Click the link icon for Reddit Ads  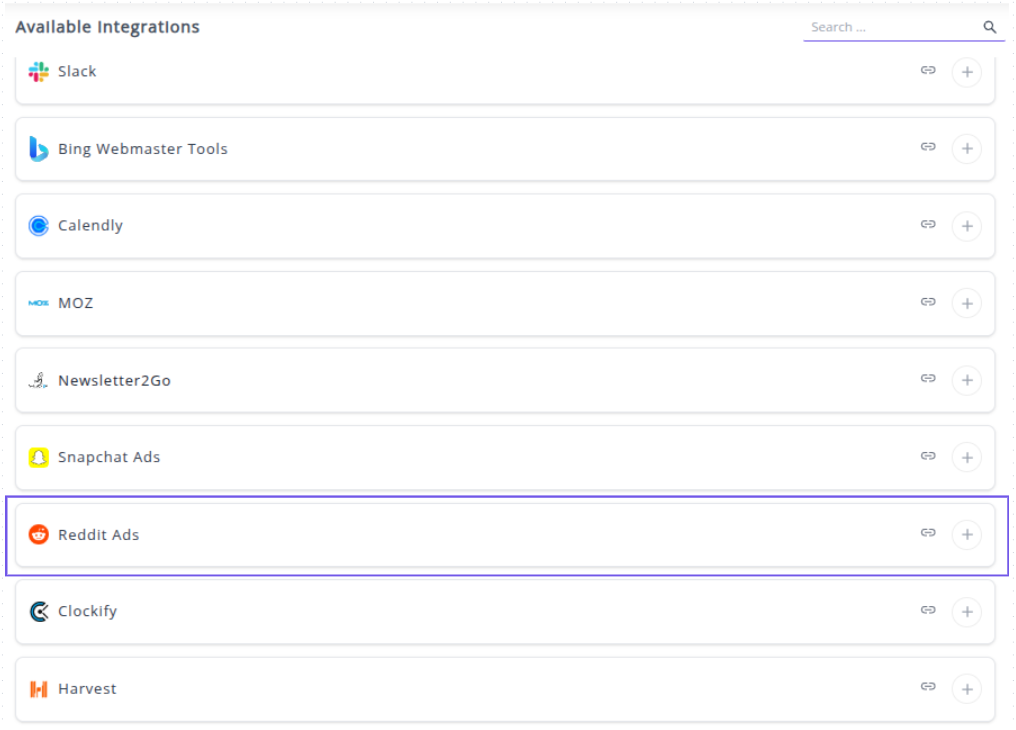pos(928,533)
